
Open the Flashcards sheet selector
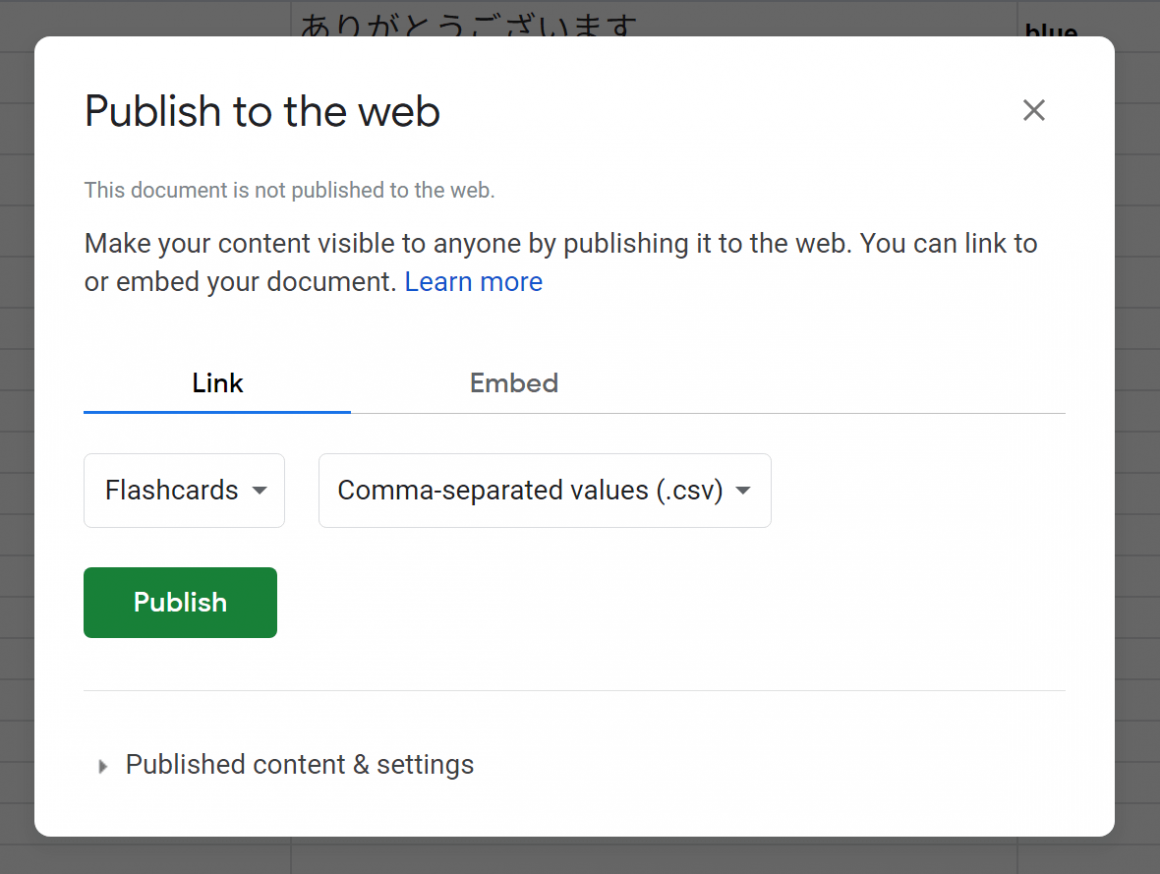coord(184,491)
